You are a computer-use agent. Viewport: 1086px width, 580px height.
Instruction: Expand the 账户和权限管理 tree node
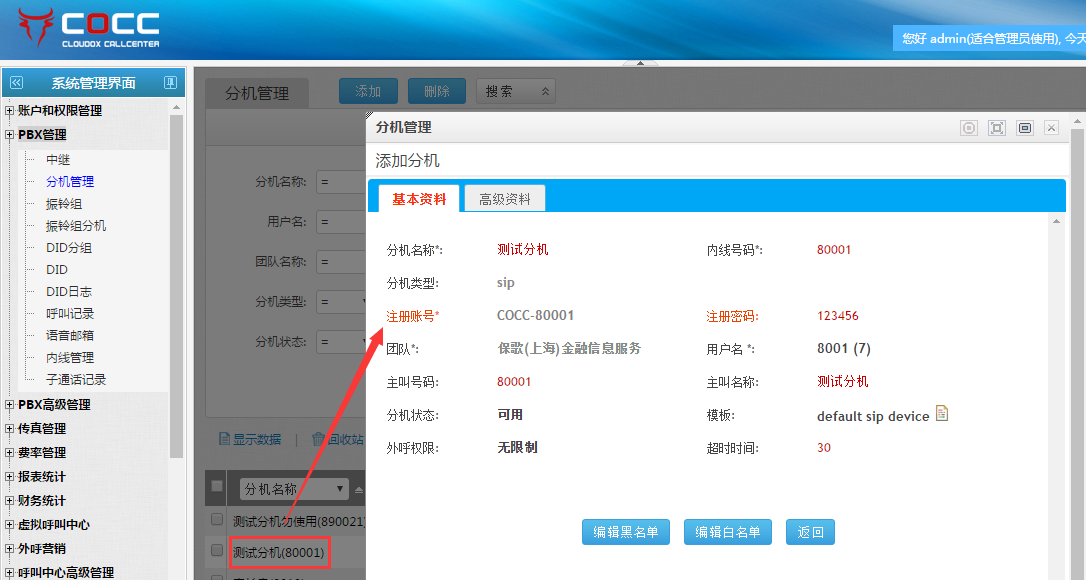click(10, 111)
